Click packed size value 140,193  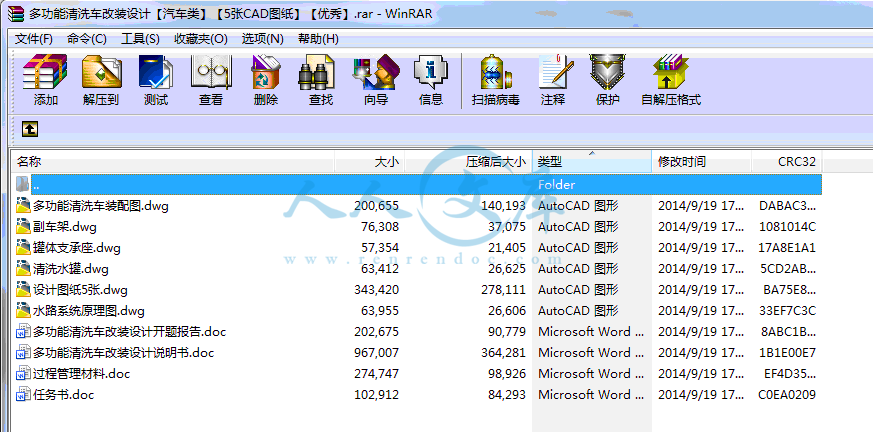[x=503, y=206]
